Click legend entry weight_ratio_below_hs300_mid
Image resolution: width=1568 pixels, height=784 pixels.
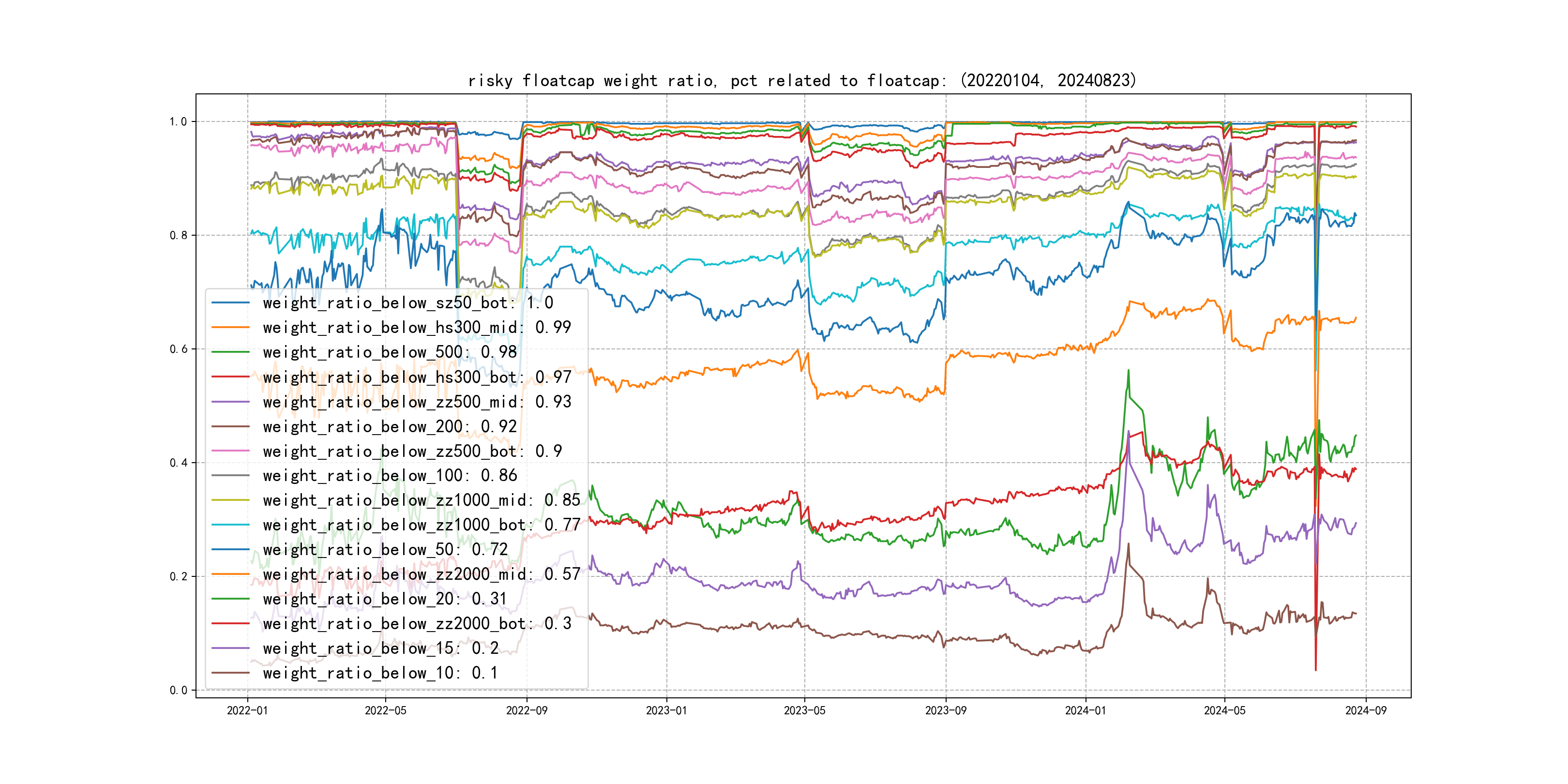click(416, 328)
